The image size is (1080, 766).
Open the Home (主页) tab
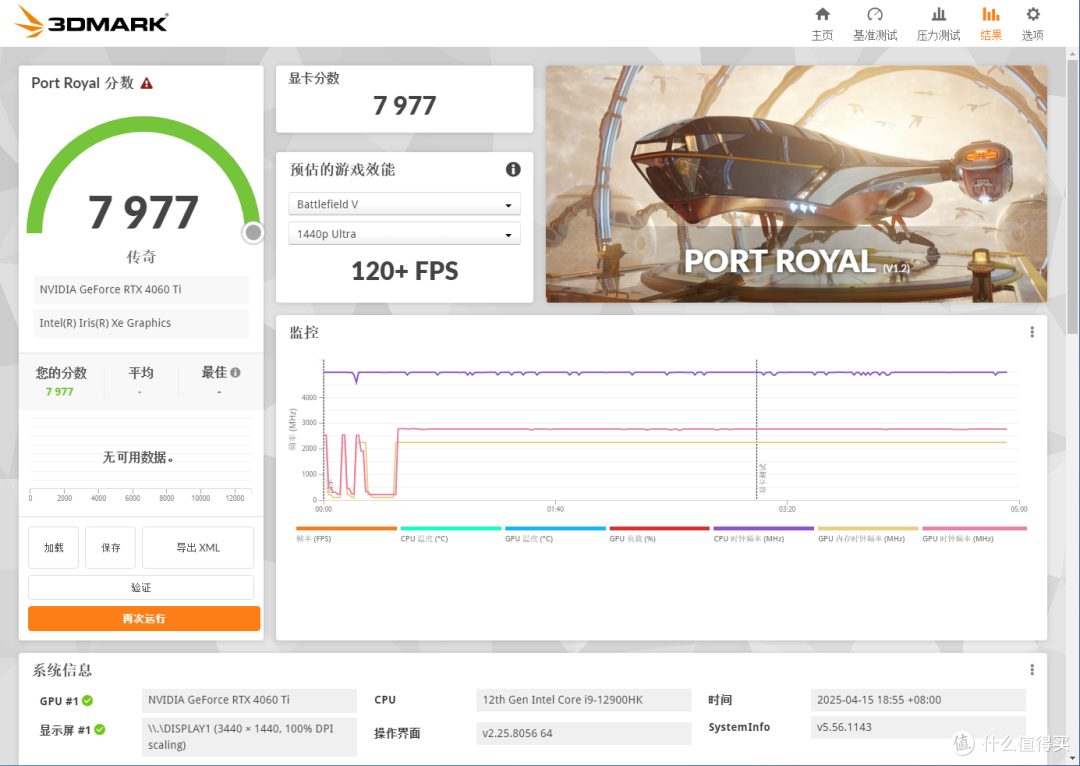(x=822, y=24)
